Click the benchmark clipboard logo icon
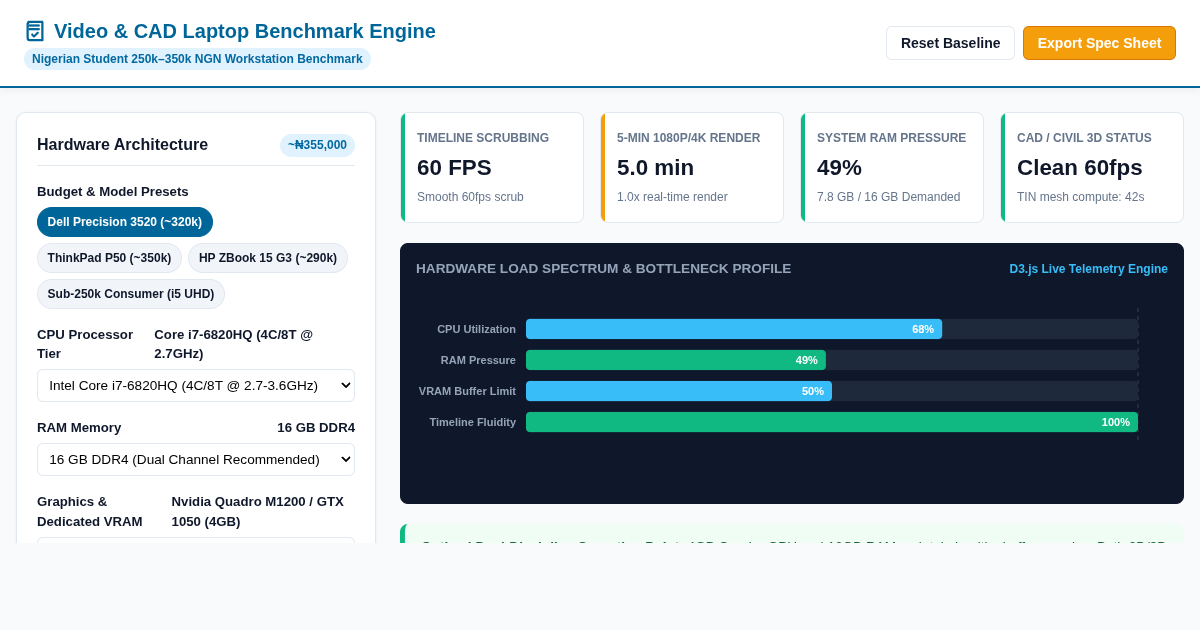The image size is (1200, 630). (x=35, y=31)
